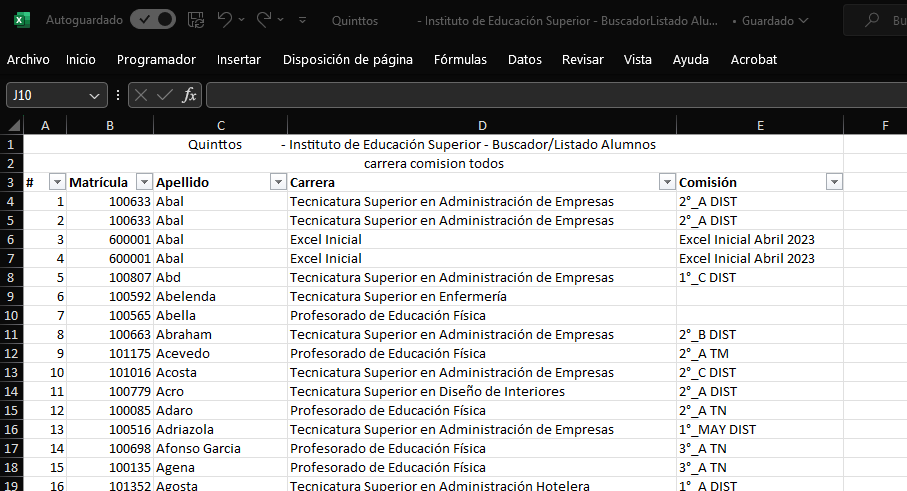Open the Acrobat tab
This screenshot has height=491, width=907.
click(x=754, y=60)
